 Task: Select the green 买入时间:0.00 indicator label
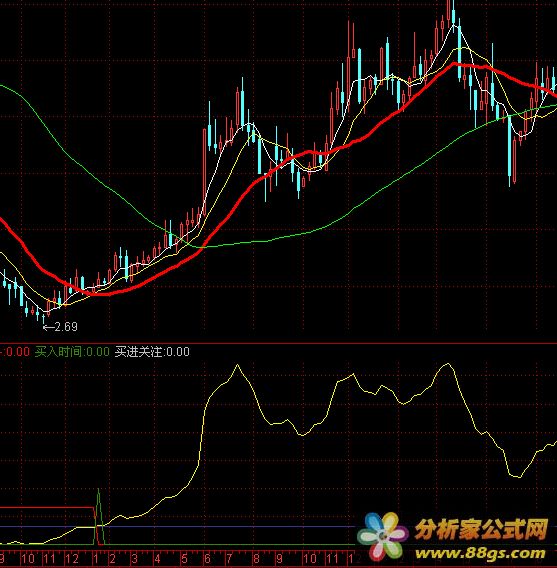tap(72, 352)
